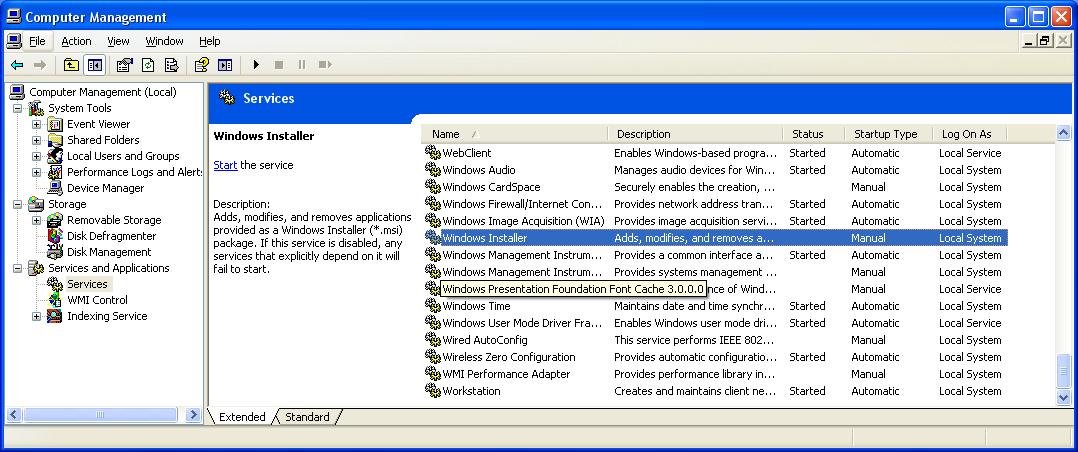Image resolution: width=1078 pixels, height=452 pixels.
Task: Click the Start the service link
Action: [225, 165]
